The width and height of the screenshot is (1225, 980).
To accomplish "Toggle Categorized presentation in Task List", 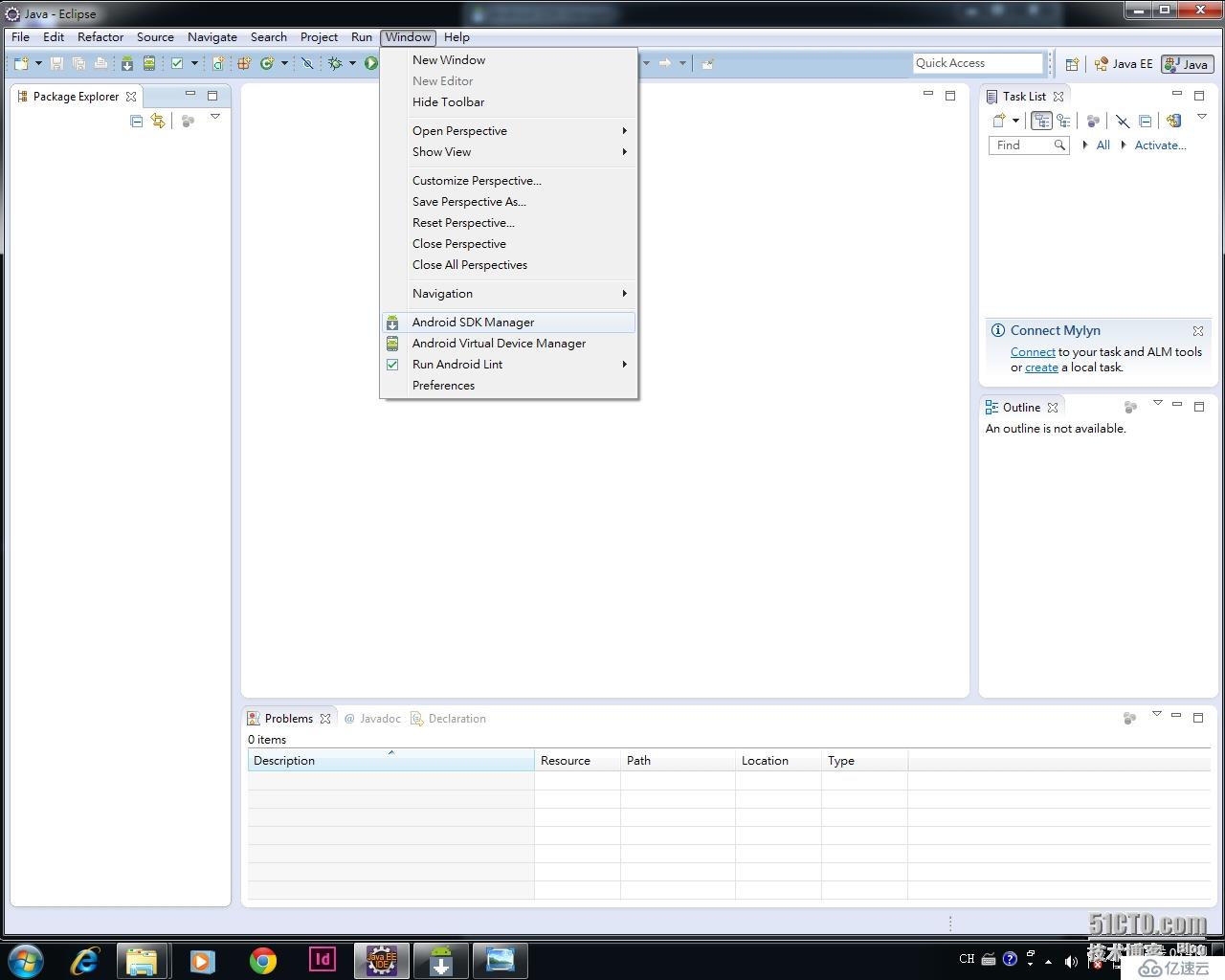I will click(x=1041, y=121).
